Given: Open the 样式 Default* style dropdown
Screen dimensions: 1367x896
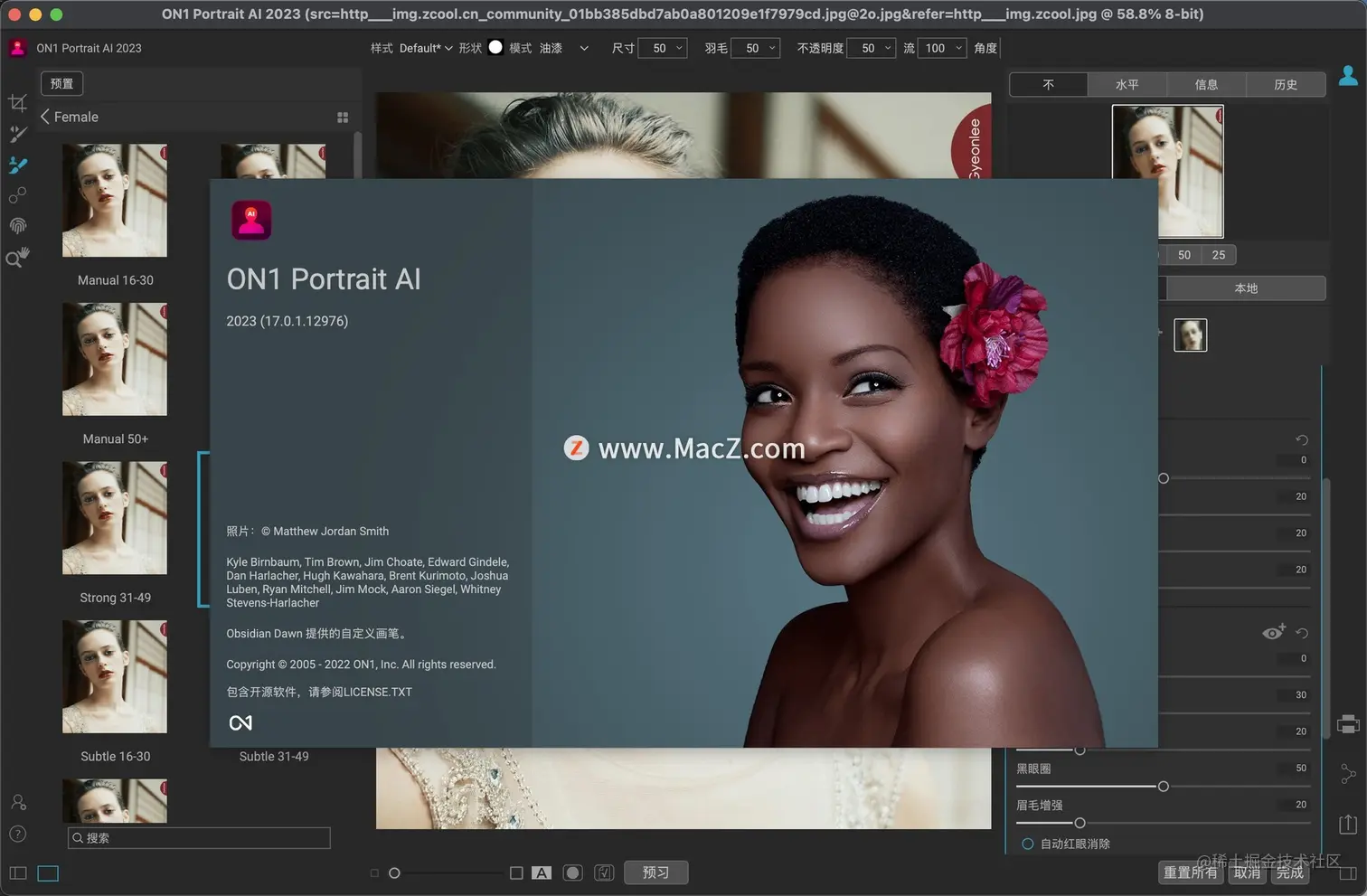Looking at the screenshot, I should click(x=425, y=48).
